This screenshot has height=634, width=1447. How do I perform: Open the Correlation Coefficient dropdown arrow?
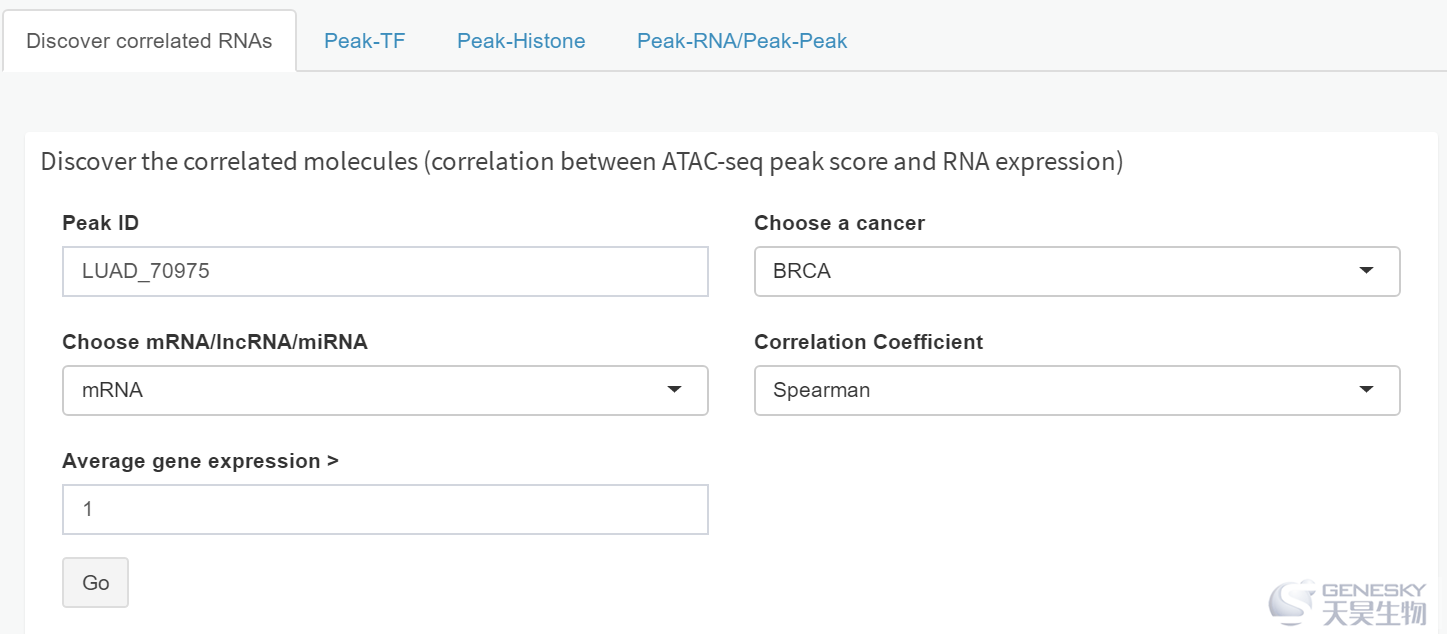click(x=1366, y=390)
